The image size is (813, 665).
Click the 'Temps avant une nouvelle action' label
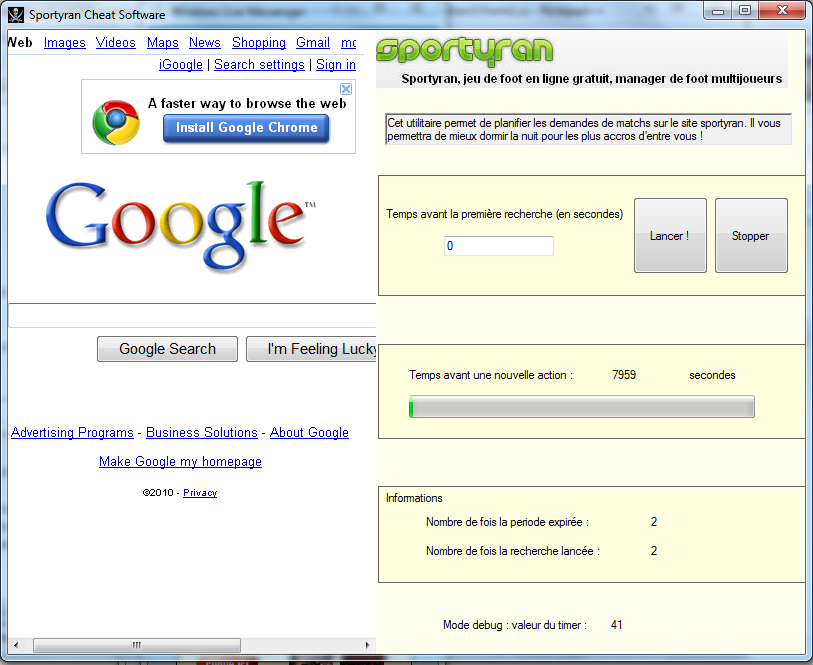(491, 375)
